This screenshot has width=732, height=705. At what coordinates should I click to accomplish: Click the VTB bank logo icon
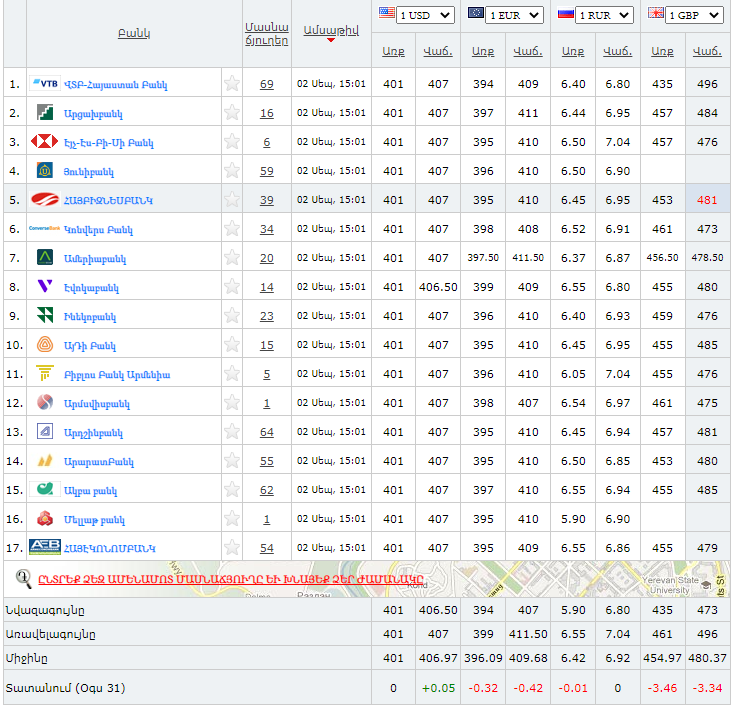point(45,84)
